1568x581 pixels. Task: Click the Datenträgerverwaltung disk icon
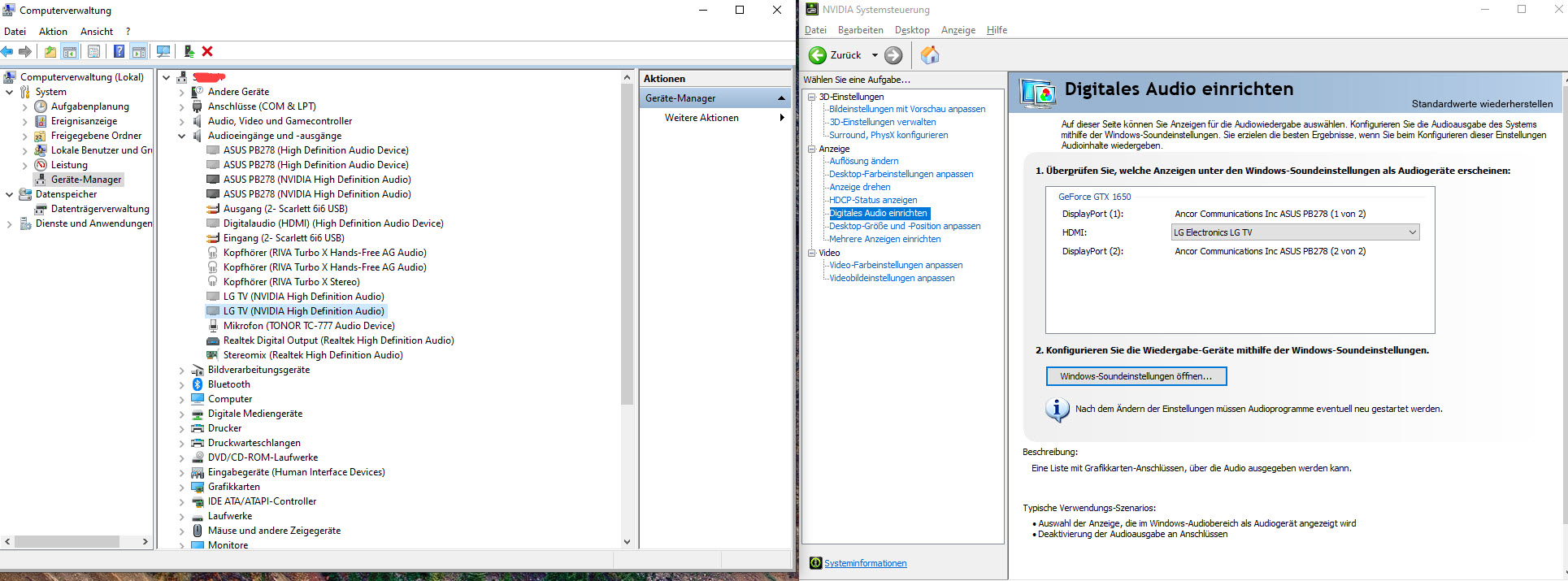point(41,209)
